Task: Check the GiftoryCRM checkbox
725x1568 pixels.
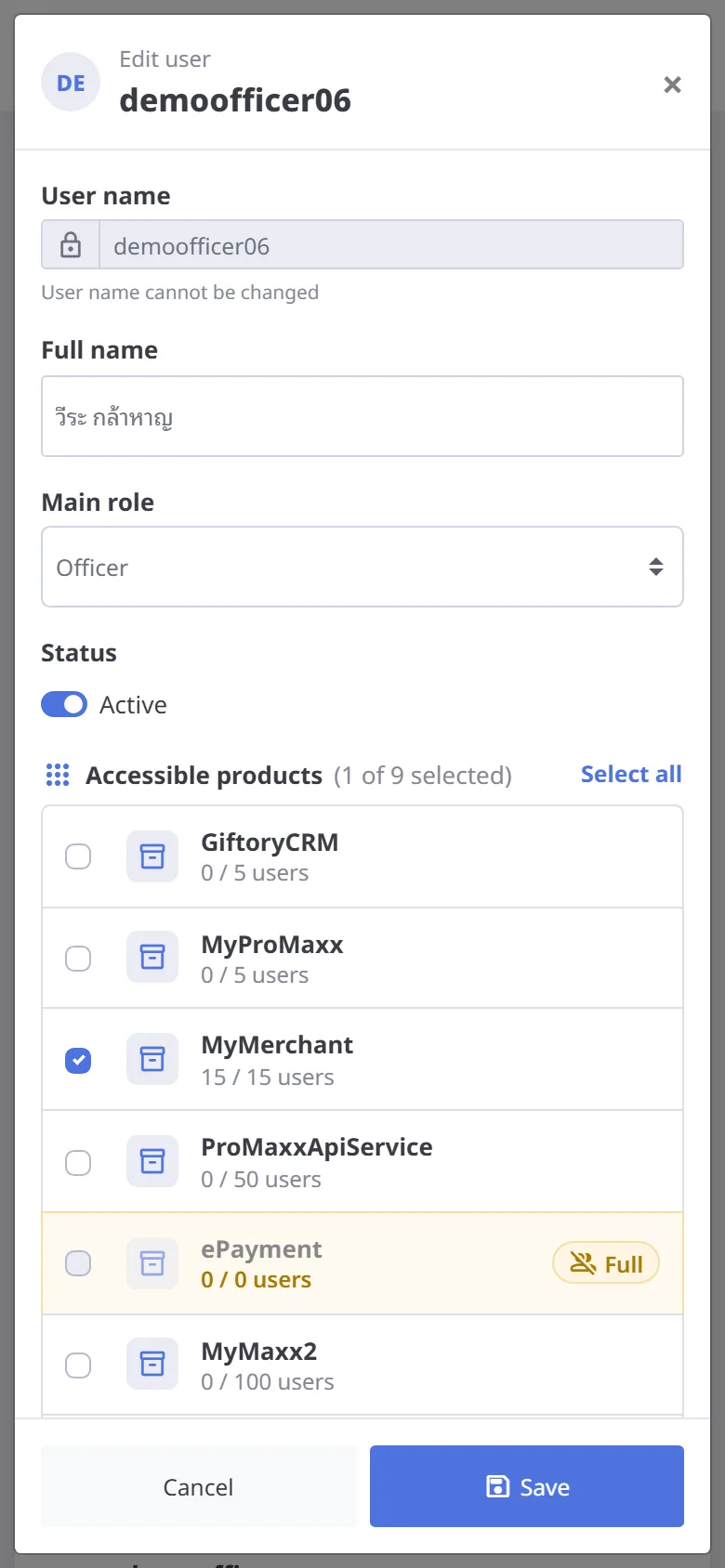Action: 78,856
